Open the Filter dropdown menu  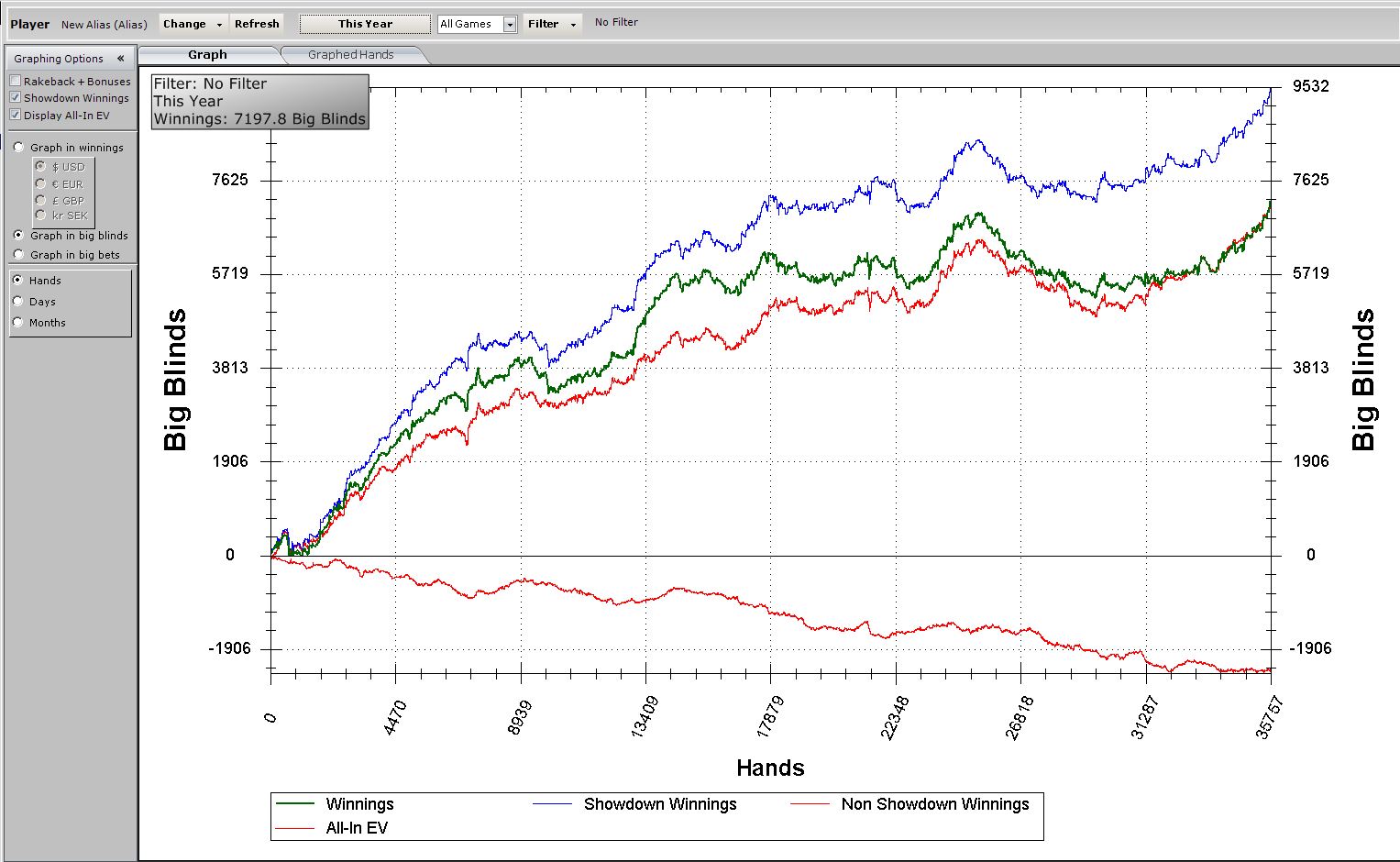552,24
